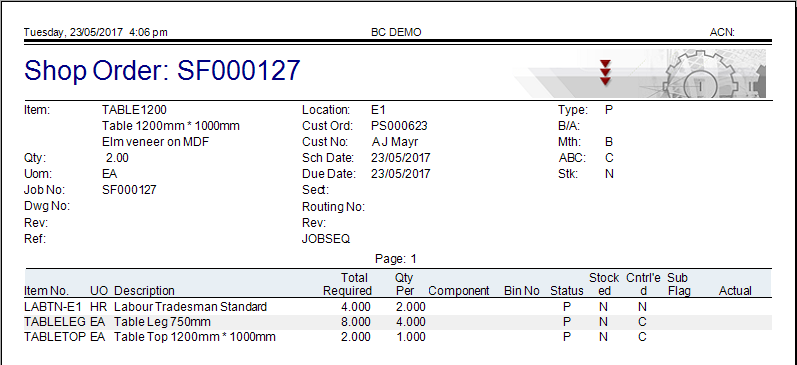
Task: Click the Status column header
Action: 567,291
